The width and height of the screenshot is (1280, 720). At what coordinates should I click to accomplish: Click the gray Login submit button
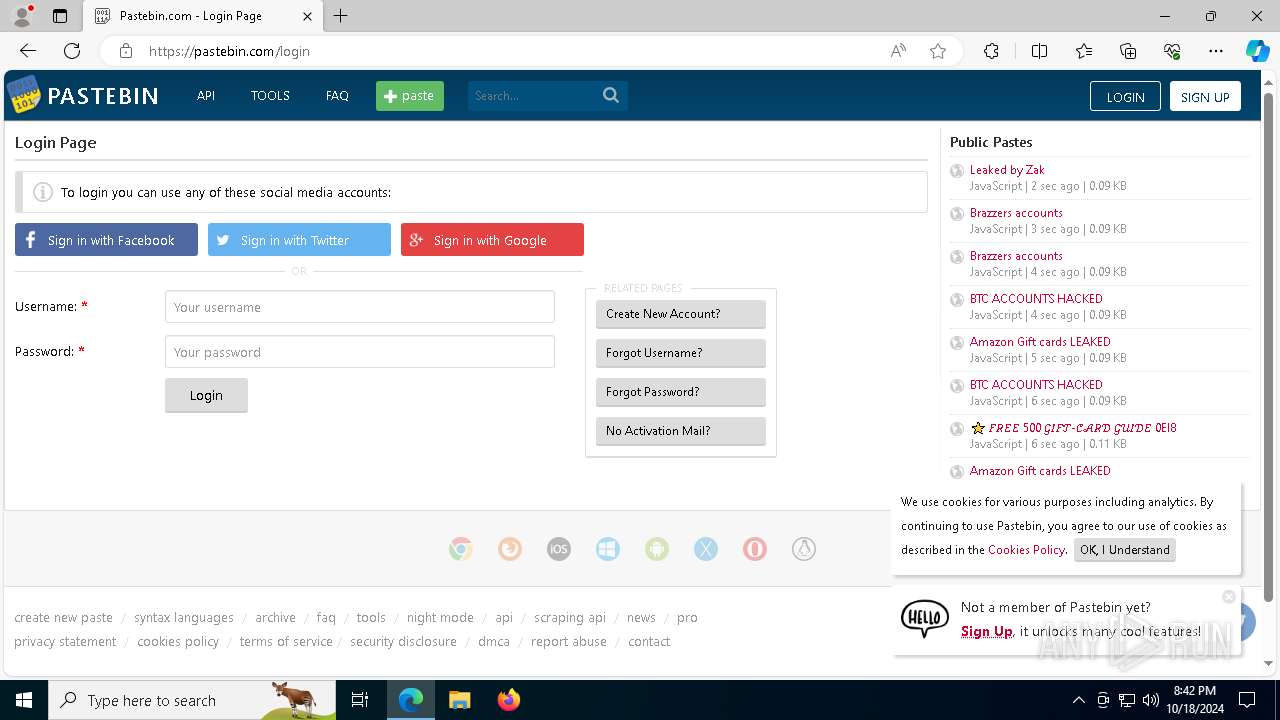tap(206, 395)
